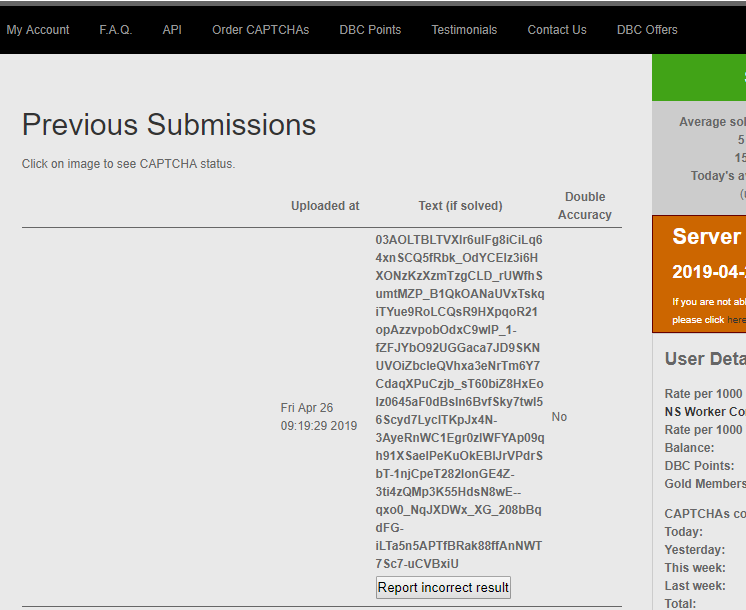Open the DBC Offers menu item

tap(647, 30)
